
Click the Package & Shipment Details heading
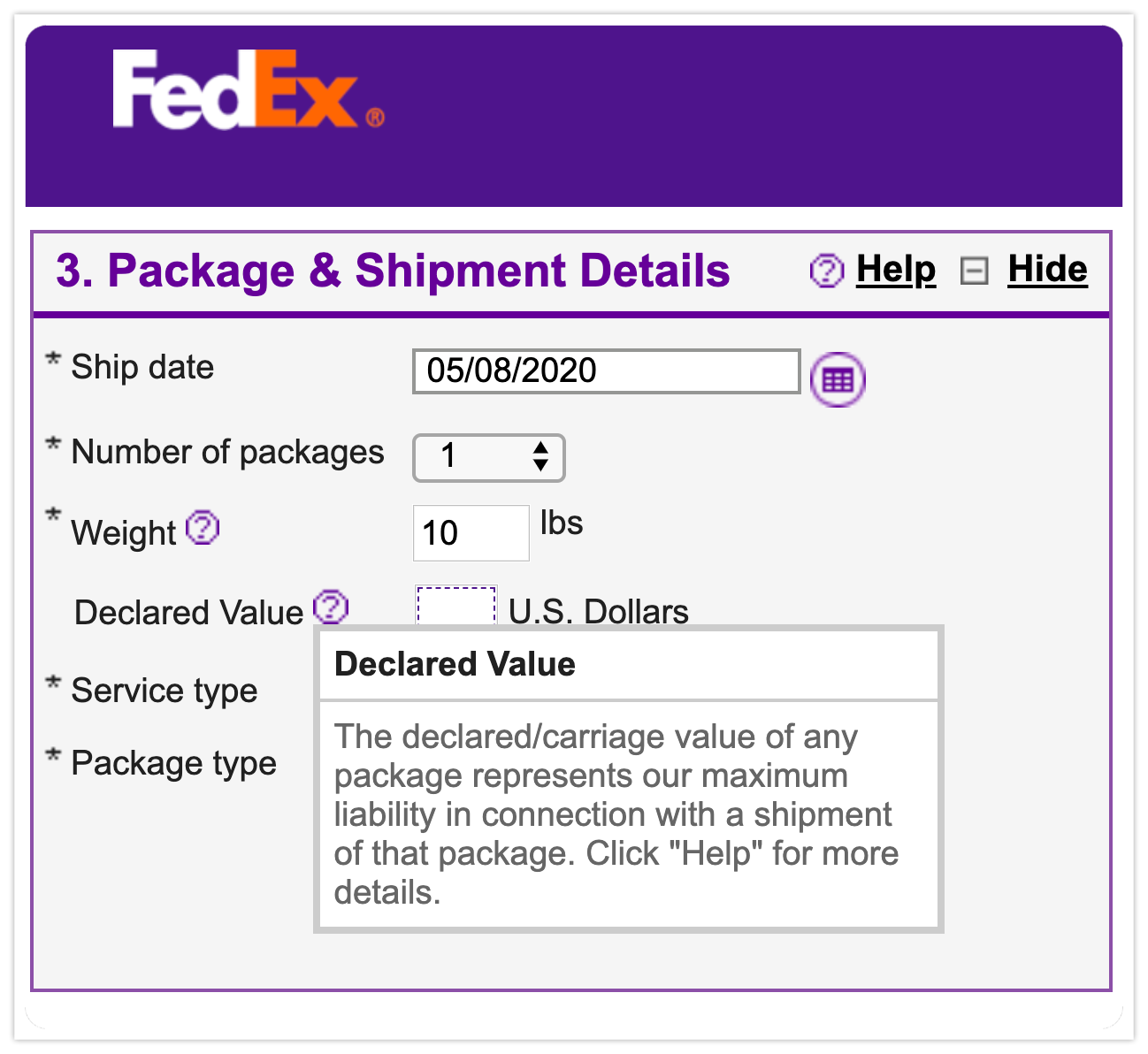393,271
